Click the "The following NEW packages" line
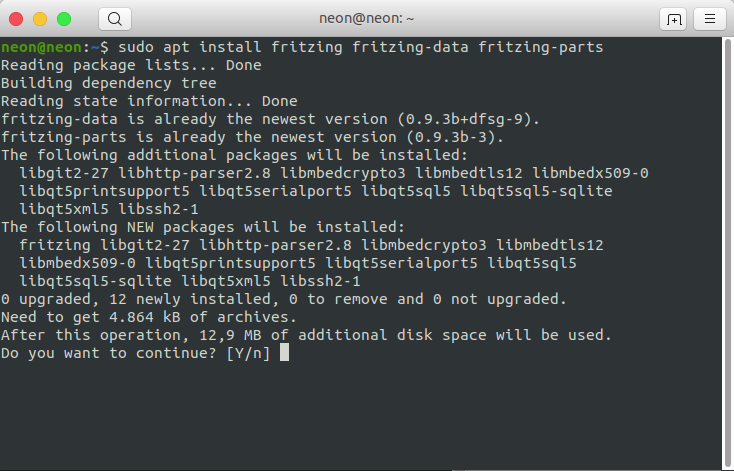Image resolution: width=734 pixels, height=471 pixels. [202, 227]
